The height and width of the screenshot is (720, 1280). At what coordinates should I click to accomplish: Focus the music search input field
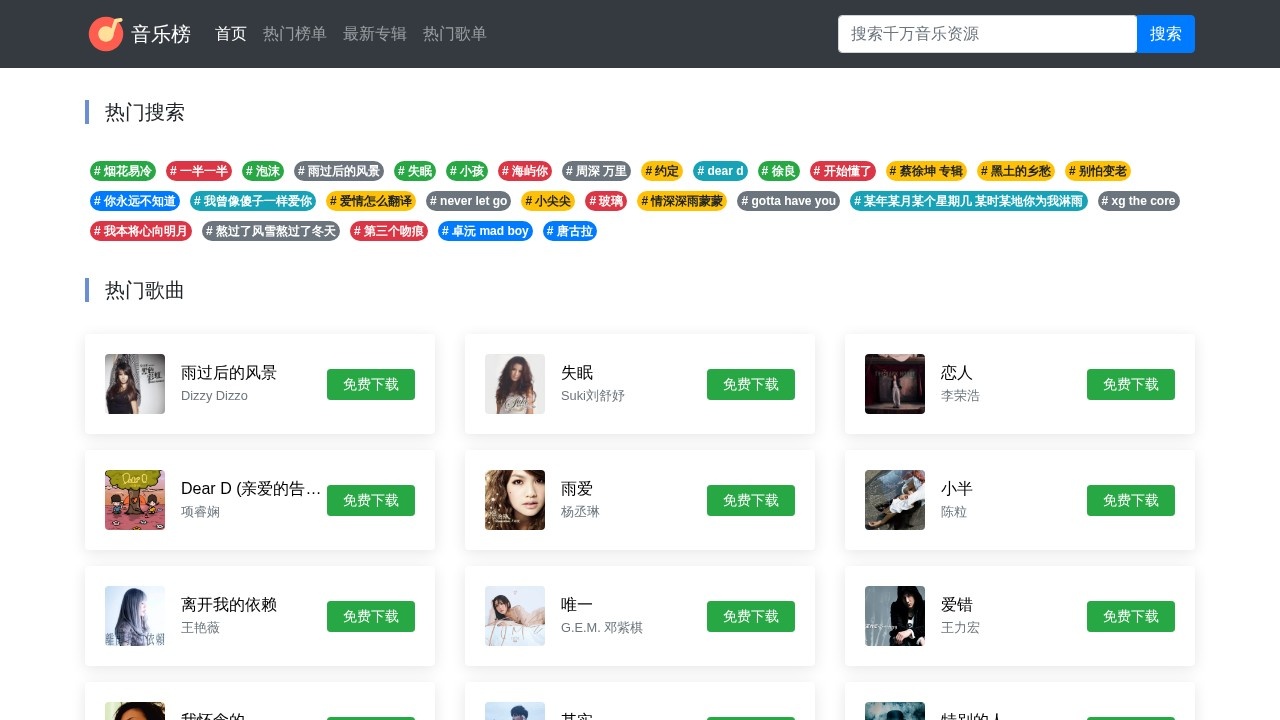coord(987,34)
